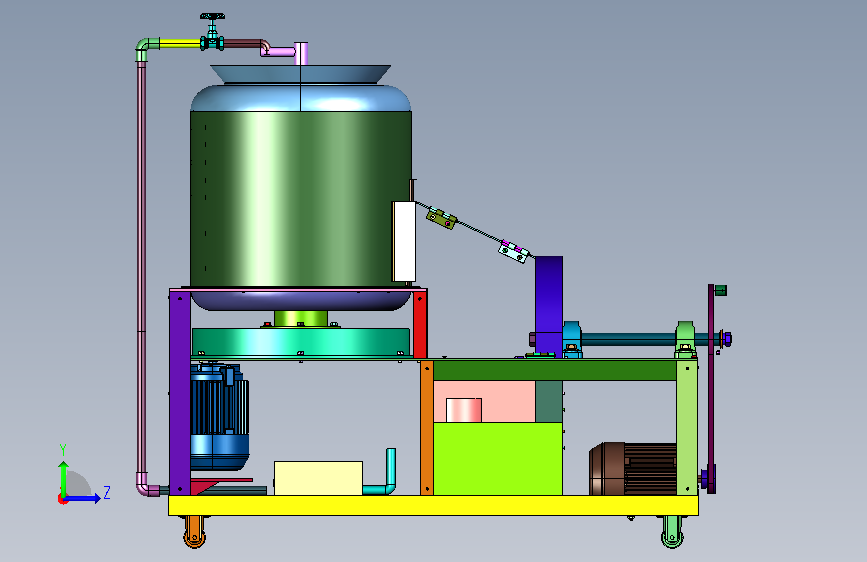The height and width of the screenshot is (562, 867).
Task: Select the light green right frame post
Action: pyautogui.click(x=687, y=427)
